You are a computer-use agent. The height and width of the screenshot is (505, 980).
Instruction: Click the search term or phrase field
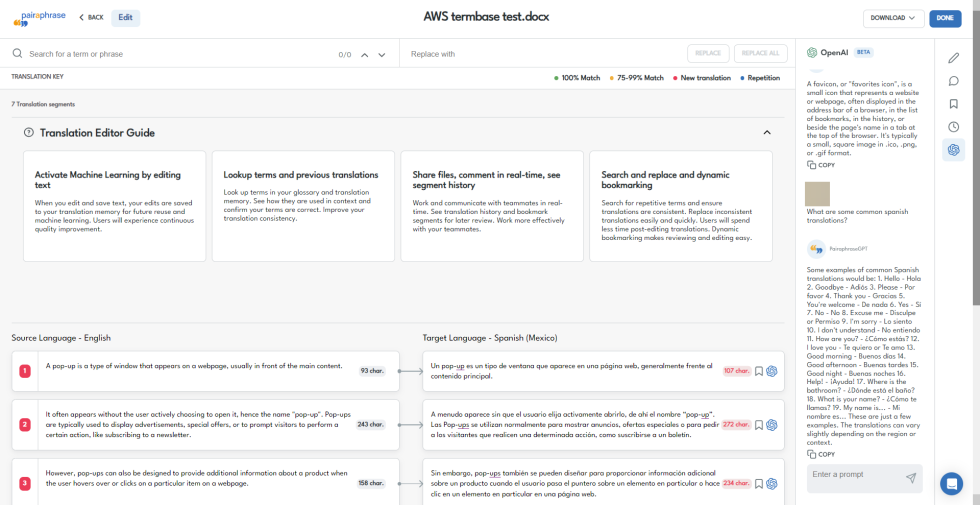(180, 54)
